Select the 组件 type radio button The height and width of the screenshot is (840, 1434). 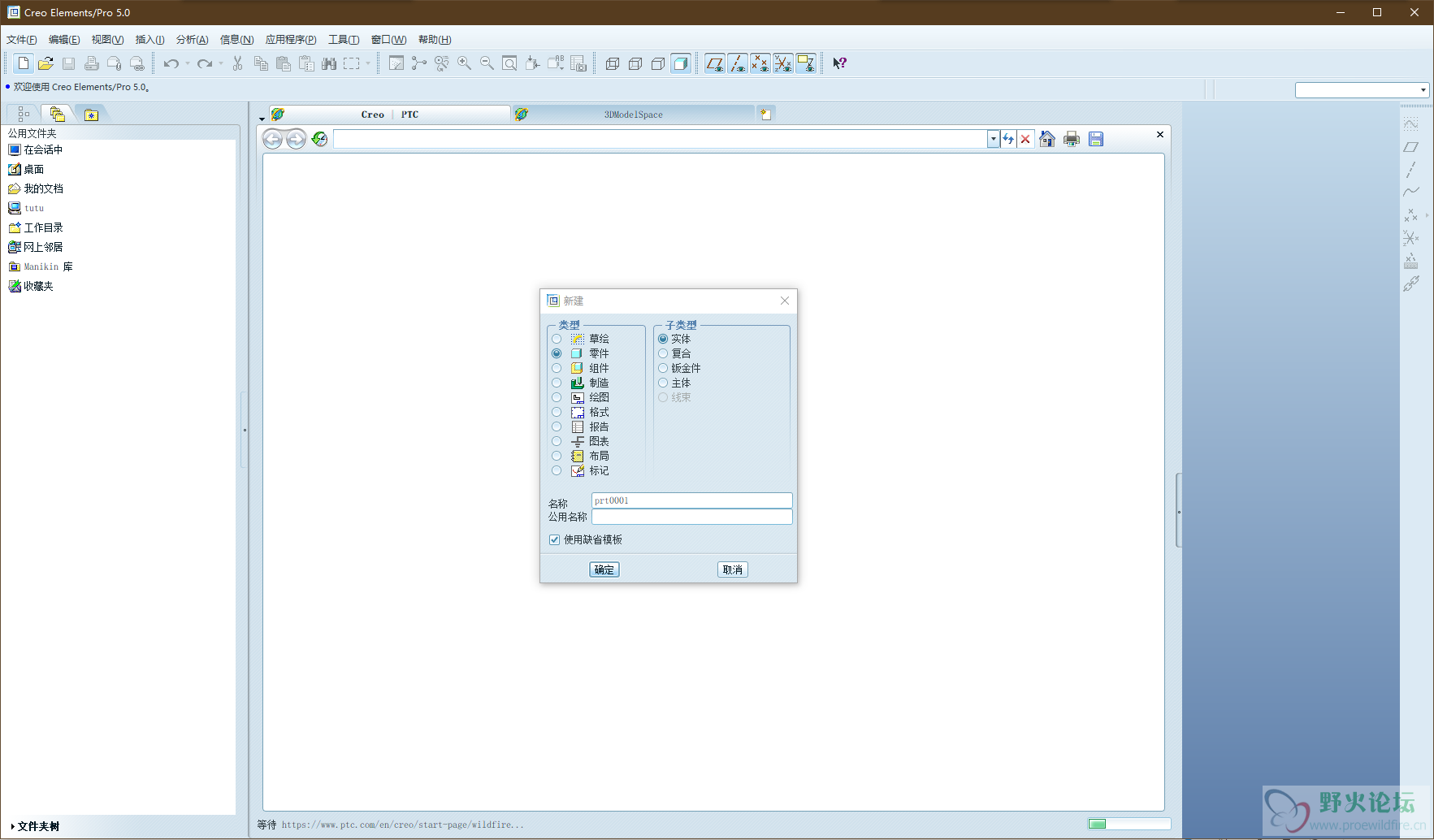pyautogui.click(x=557, y=368)
